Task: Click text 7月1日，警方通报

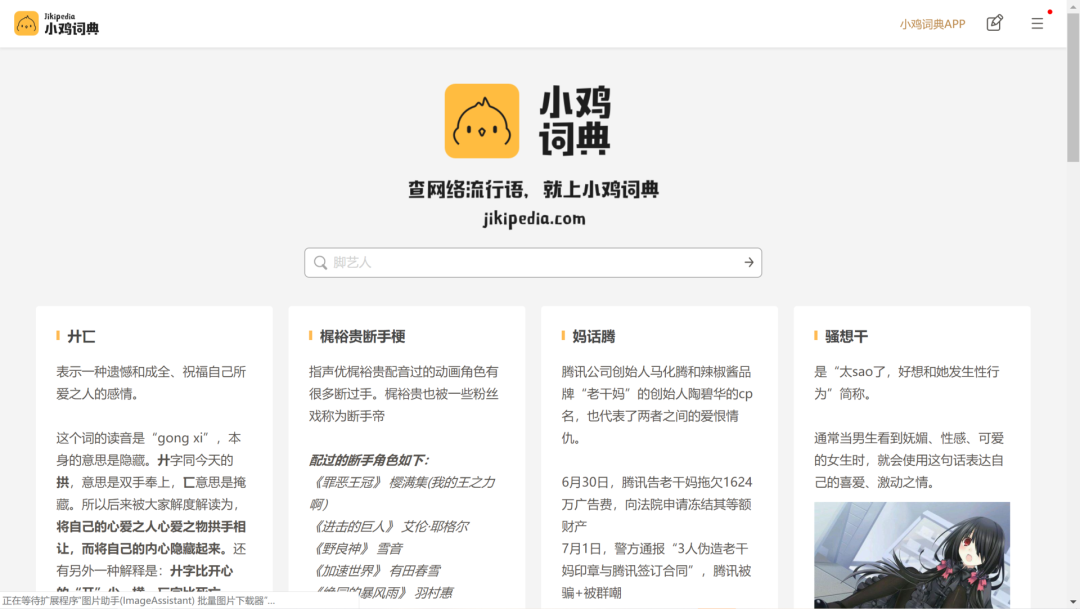Action: [613, 548]
